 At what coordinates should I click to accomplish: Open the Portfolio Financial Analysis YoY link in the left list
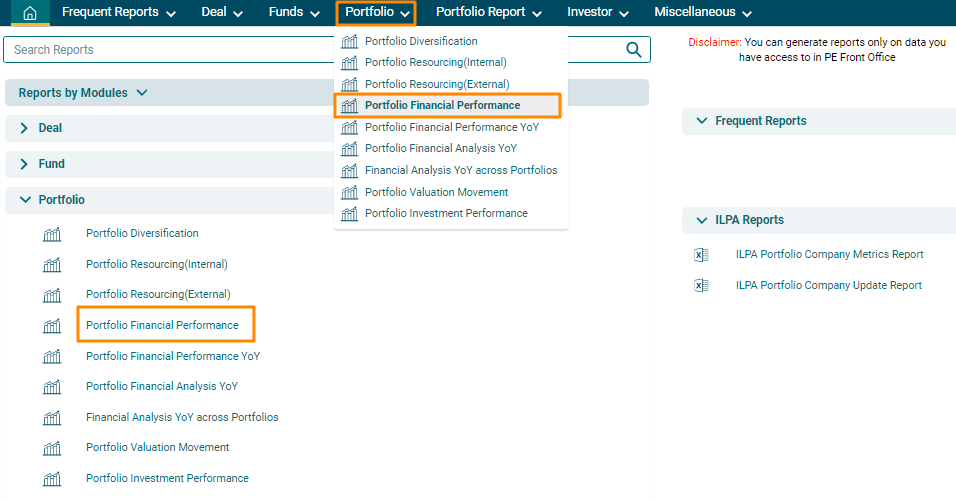161,386
